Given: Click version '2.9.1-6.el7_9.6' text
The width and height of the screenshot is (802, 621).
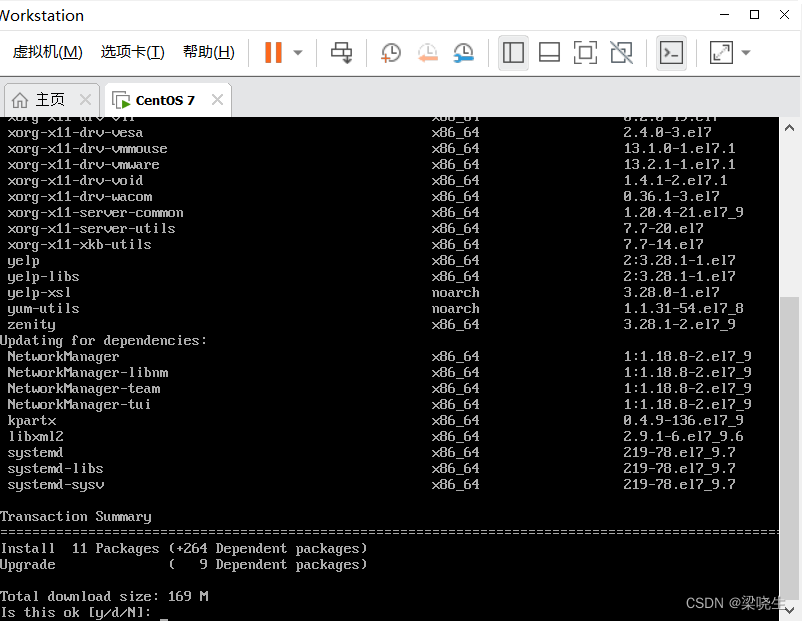Looking at the screenshot, I should tap(683, 436).
